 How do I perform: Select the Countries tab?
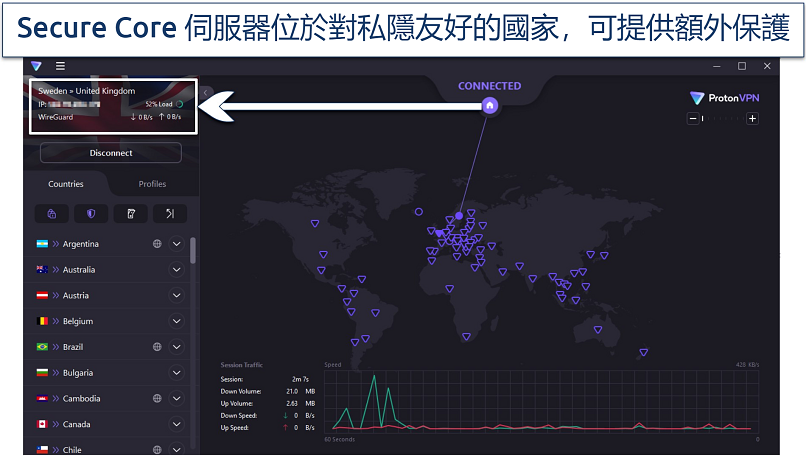(x=66, y=184)
